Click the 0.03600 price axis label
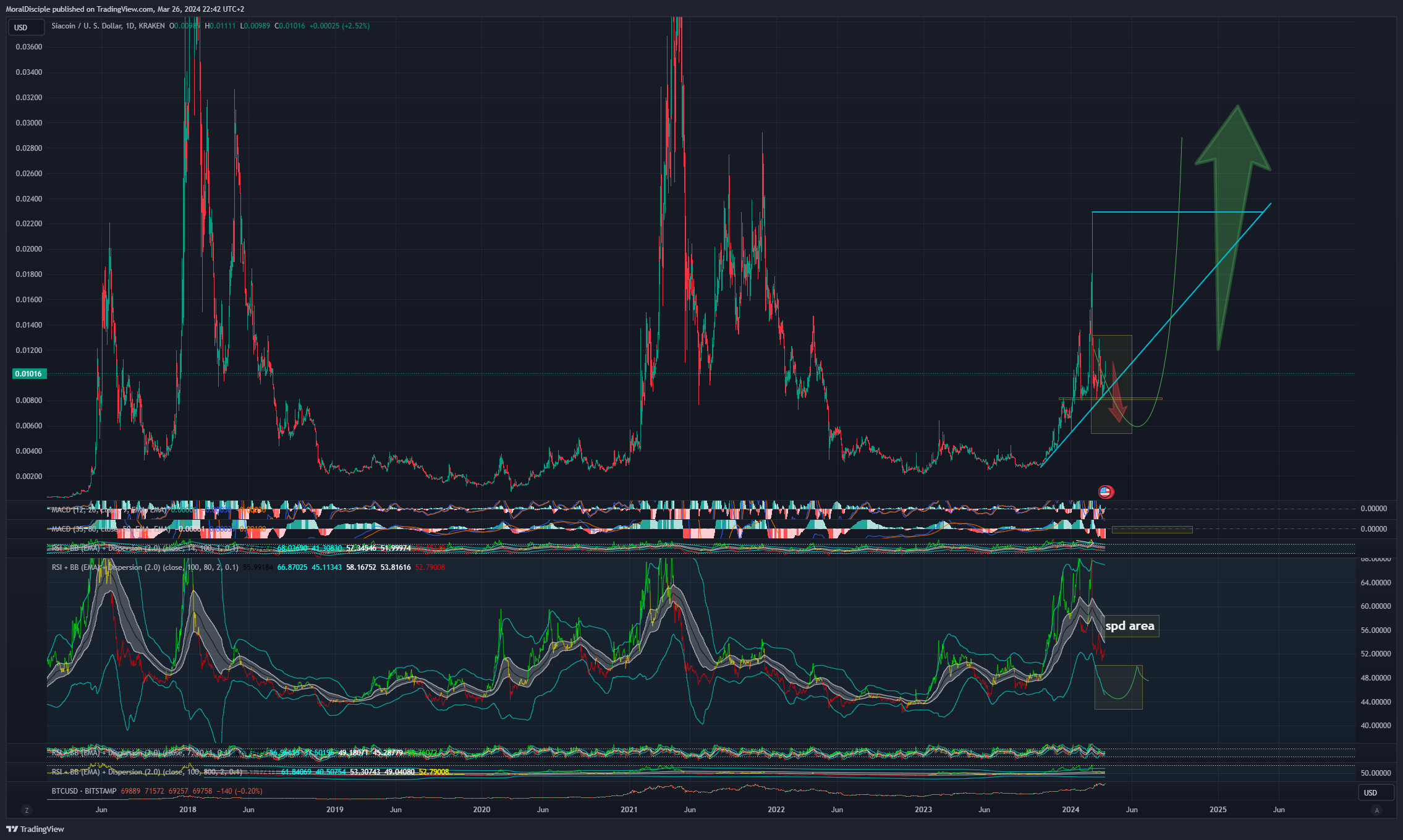The width and height of the screenshot is (1403, 840). (29, 47)
